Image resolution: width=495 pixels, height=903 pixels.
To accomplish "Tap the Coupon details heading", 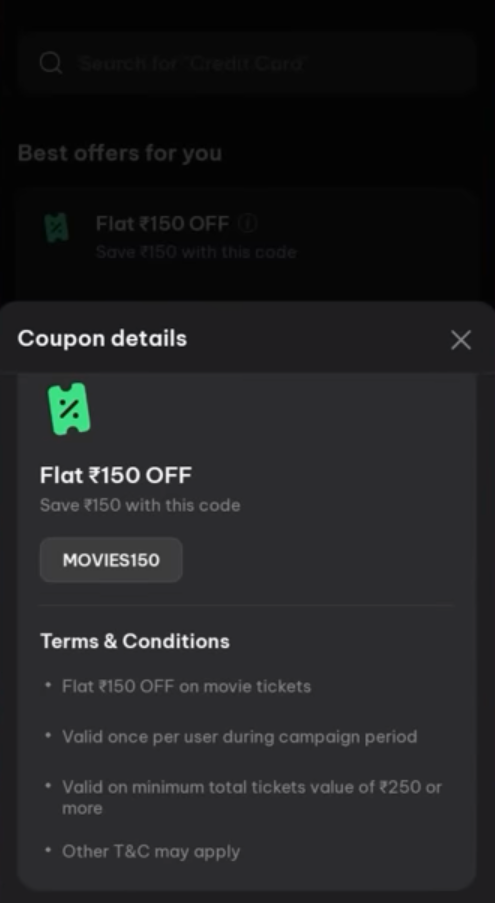I will point(102,338).
